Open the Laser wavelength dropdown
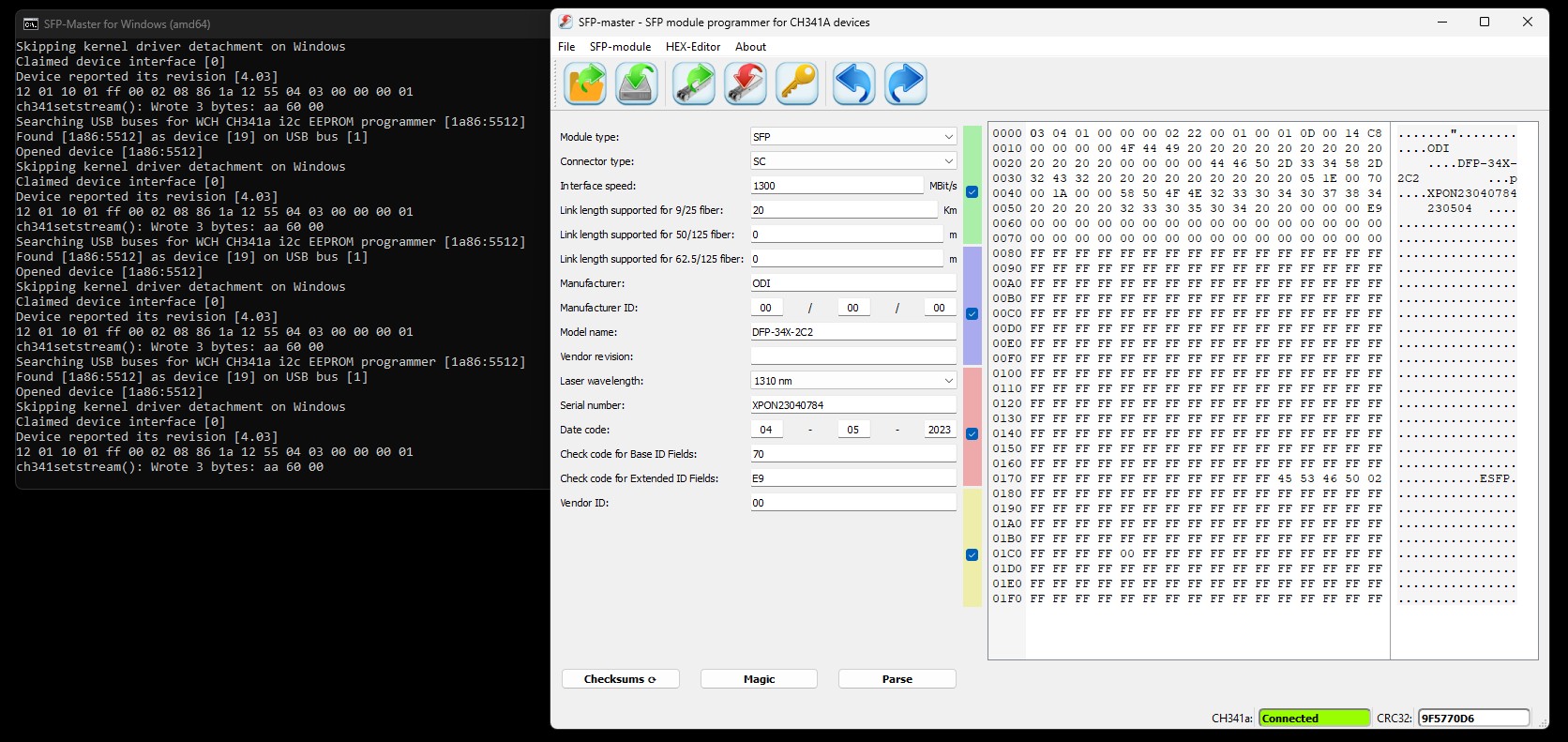Image resolution: width=1568 pixels, height=742 pixels. (x=852, y=381)
